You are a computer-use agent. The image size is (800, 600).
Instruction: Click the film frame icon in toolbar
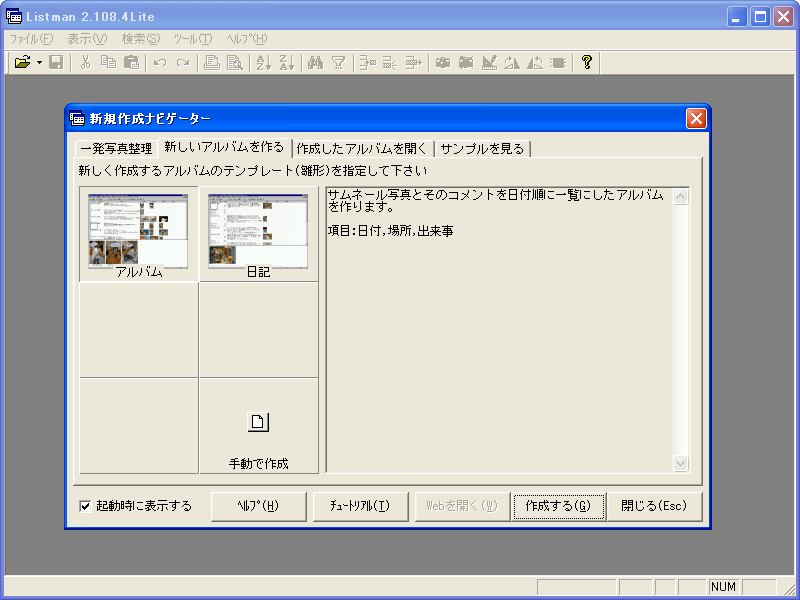559,62
